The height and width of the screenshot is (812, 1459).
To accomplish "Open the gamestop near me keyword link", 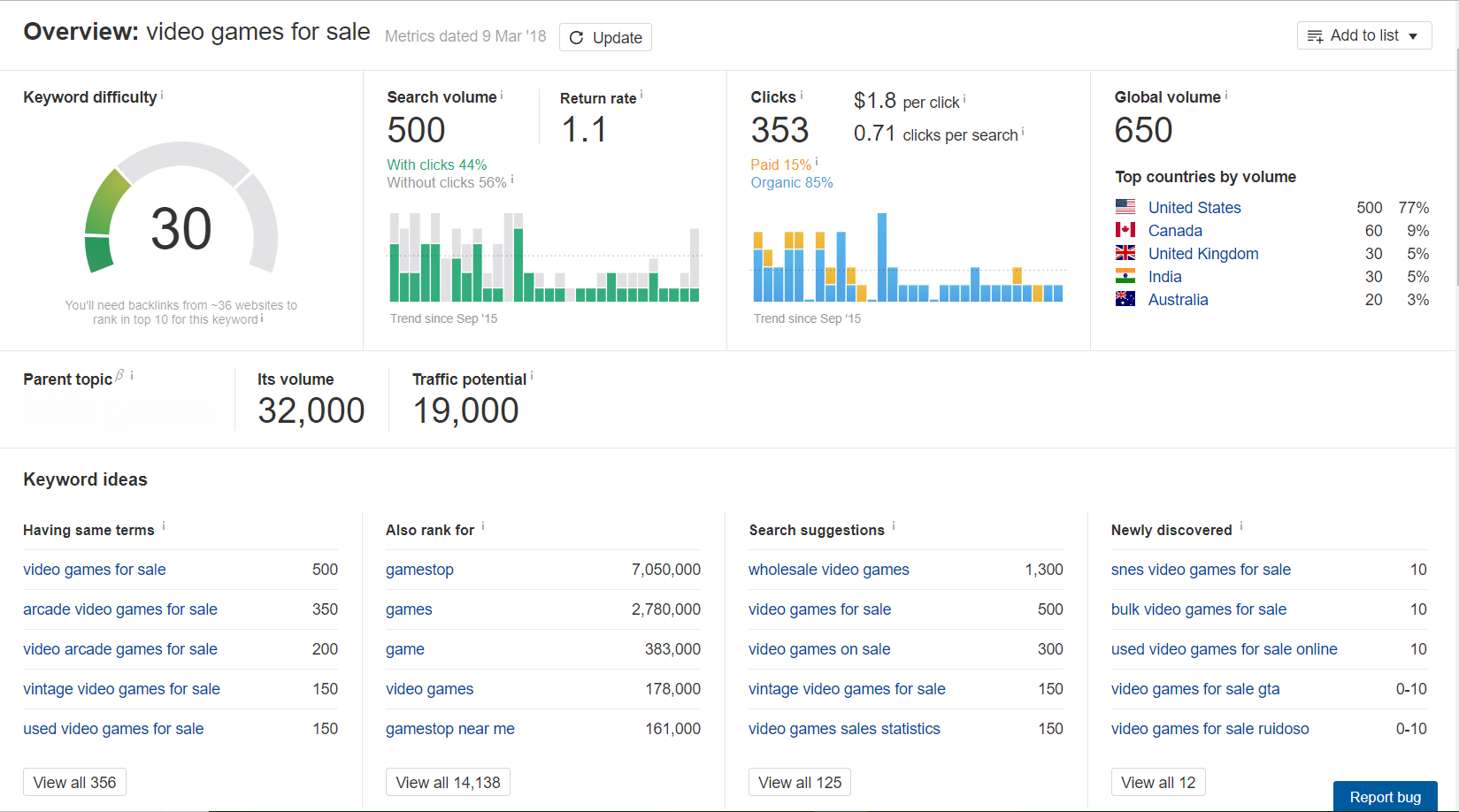I will 450,729.
